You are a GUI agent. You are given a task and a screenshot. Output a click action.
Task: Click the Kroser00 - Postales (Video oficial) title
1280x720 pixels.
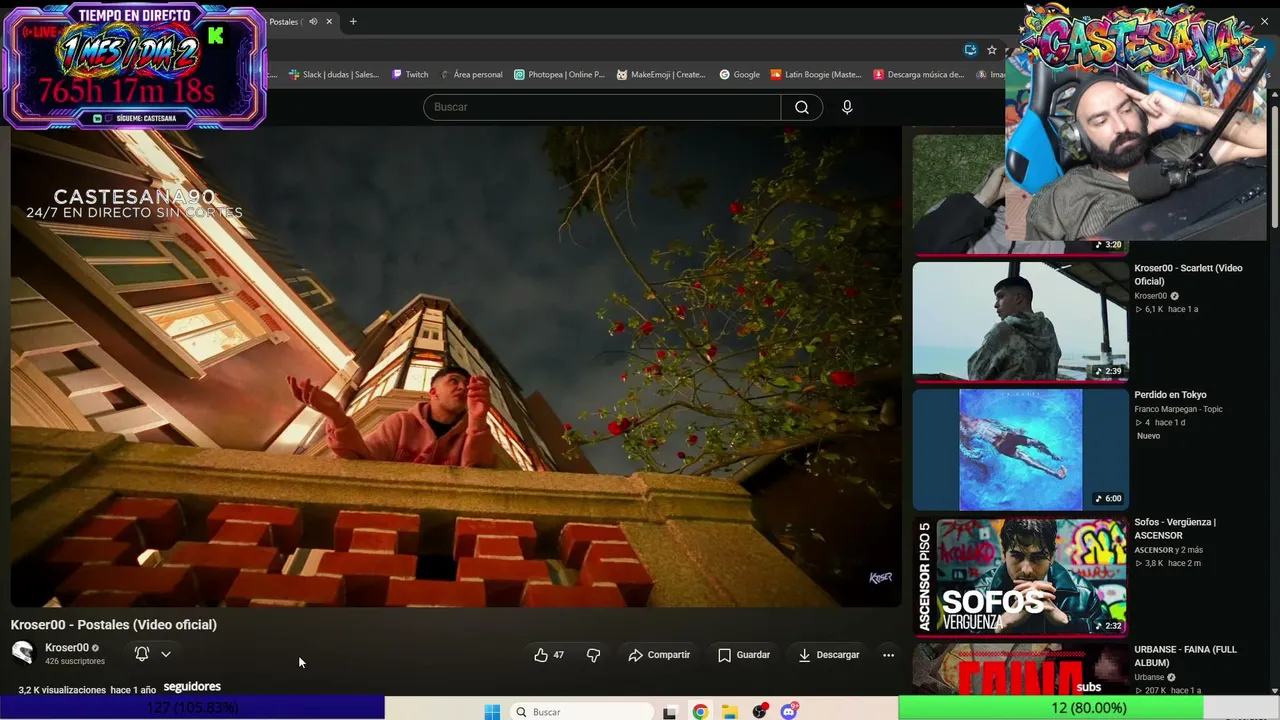pyautogui.click(x=114, y=625)
